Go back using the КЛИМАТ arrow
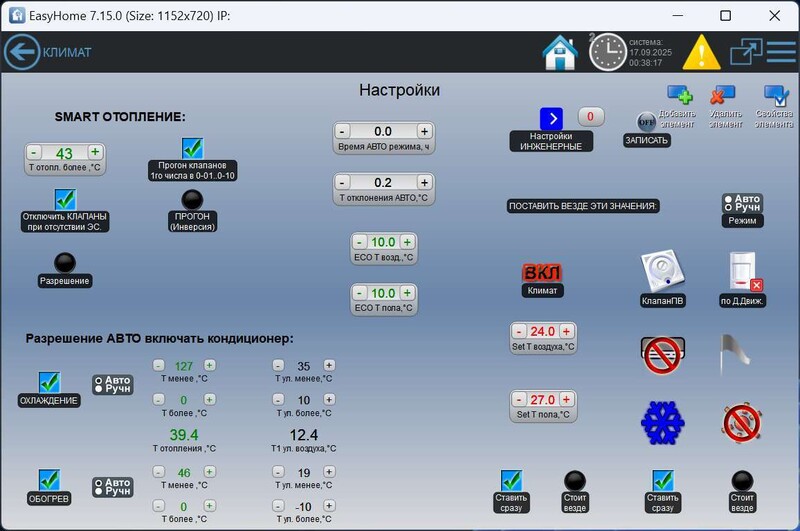Viewport: 800px width, 531px height. click(20, 52)
